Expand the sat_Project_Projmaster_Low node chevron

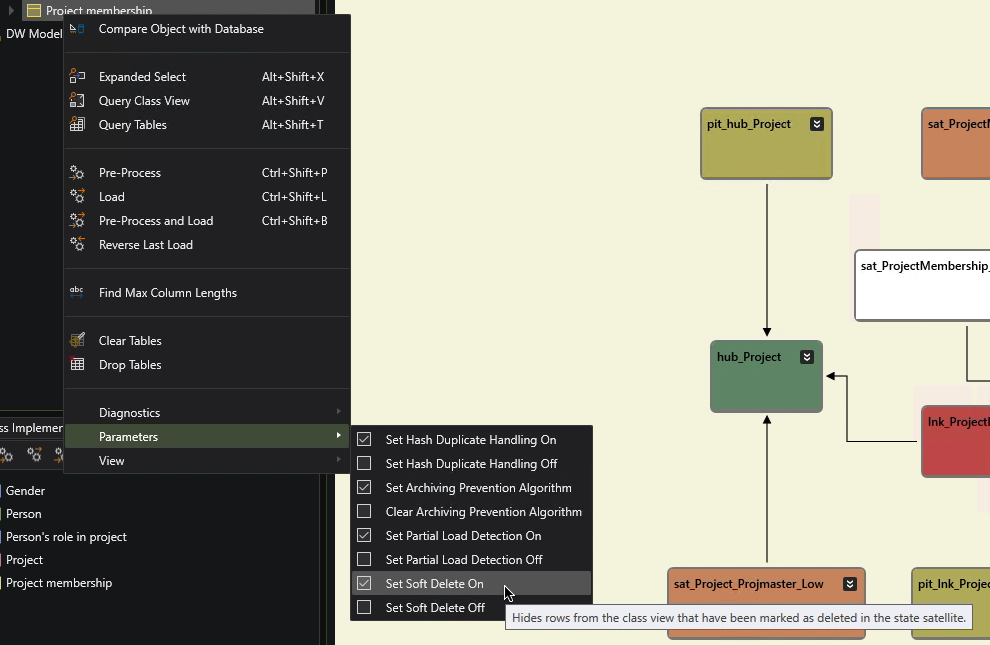[x=850, y=584]
